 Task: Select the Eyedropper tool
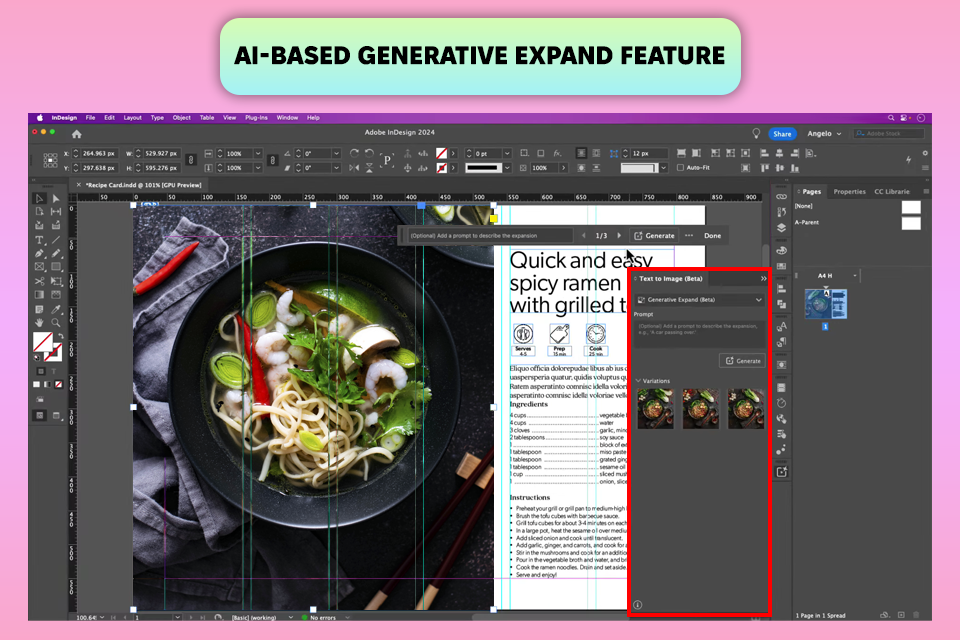56,309
